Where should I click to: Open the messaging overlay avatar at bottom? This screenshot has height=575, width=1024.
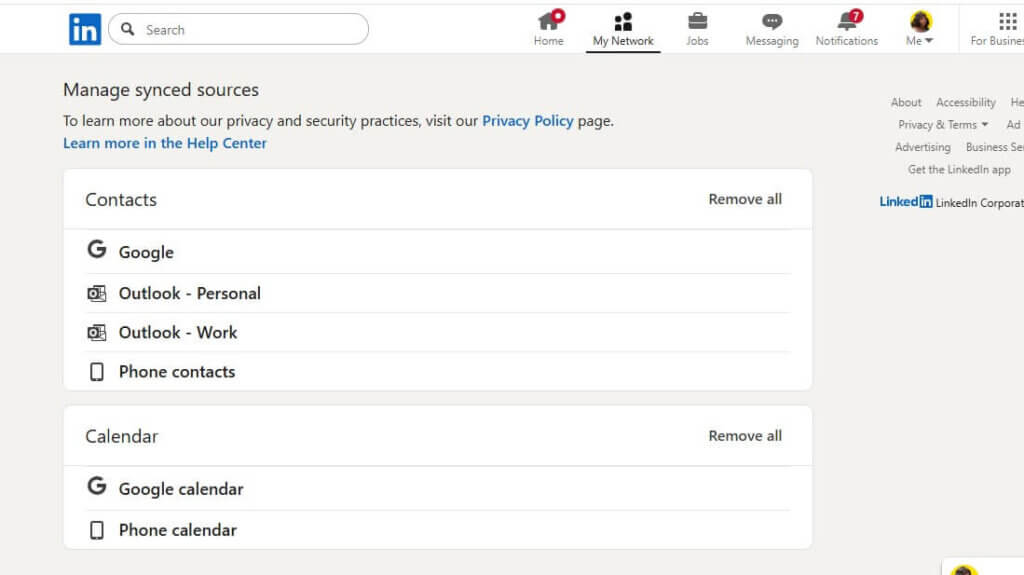[x=964, y=570]
